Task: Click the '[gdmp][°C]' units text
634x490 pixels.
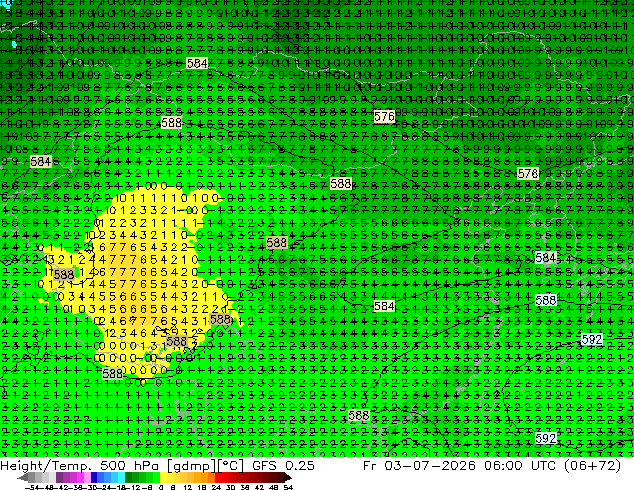Action: (x=206, y=466)
